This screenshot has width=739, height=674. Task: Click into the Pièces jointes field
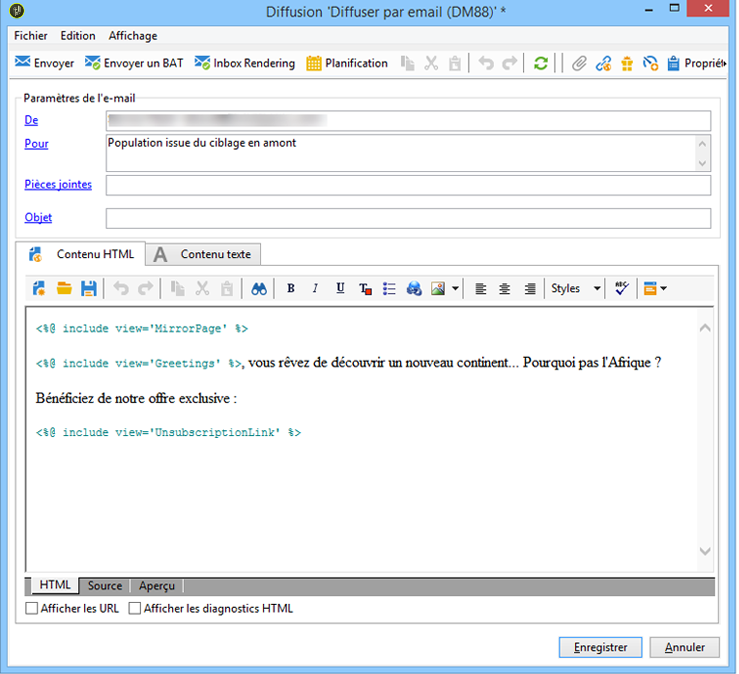point(408,185)
